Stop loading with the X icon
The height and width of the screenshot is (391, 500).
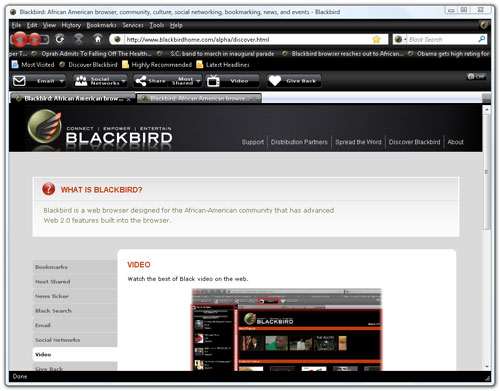tap(79, 39)
